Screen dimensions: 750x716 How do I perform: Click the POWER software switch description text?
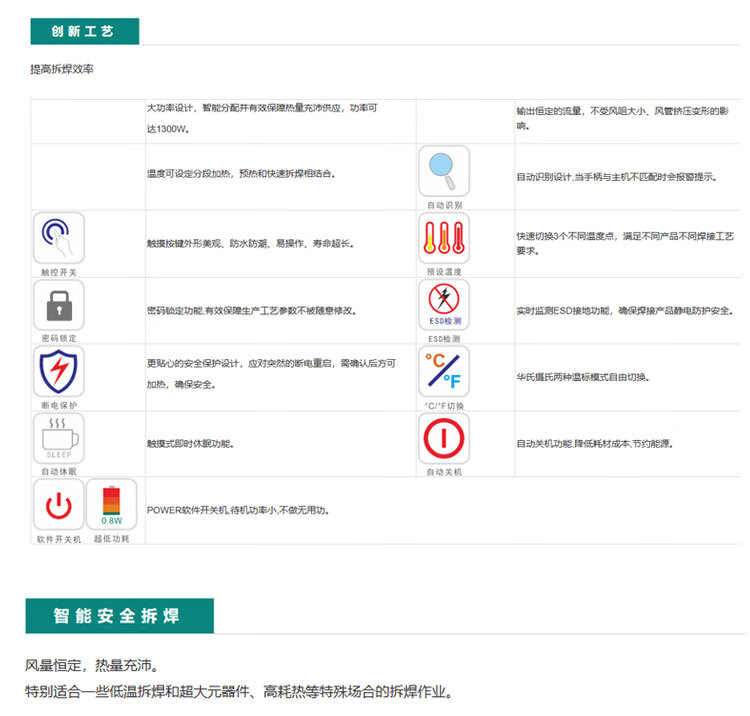click(x=238, y=510)
